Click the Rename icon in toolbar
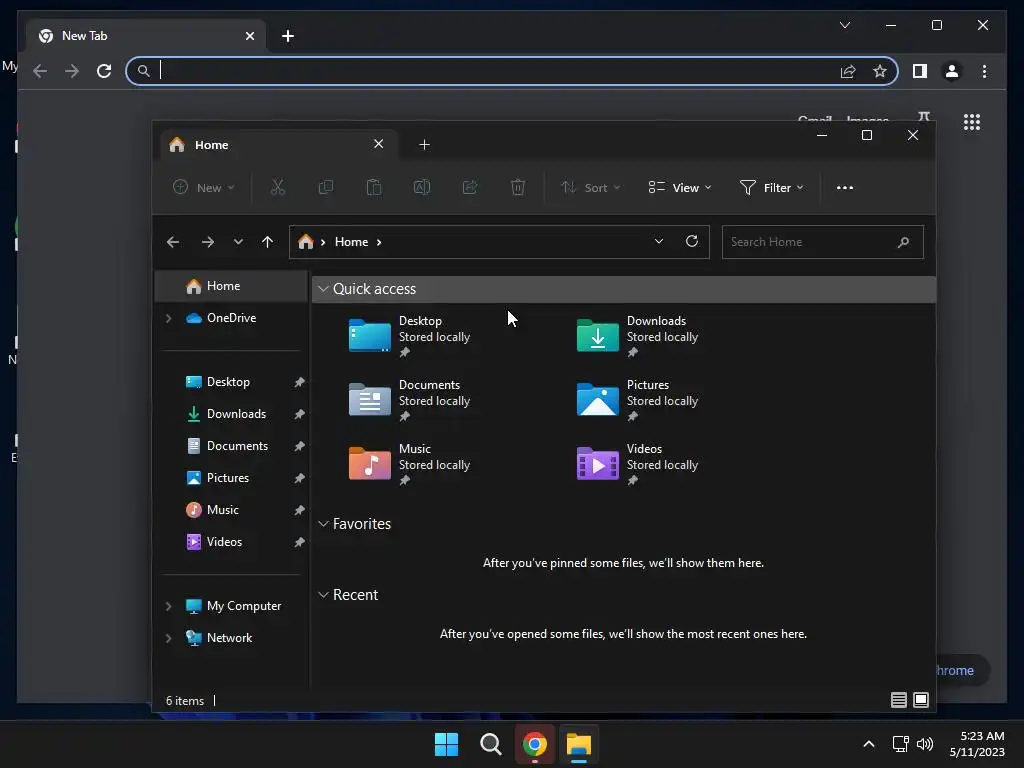1024x768 pixels. coord(422,187)
